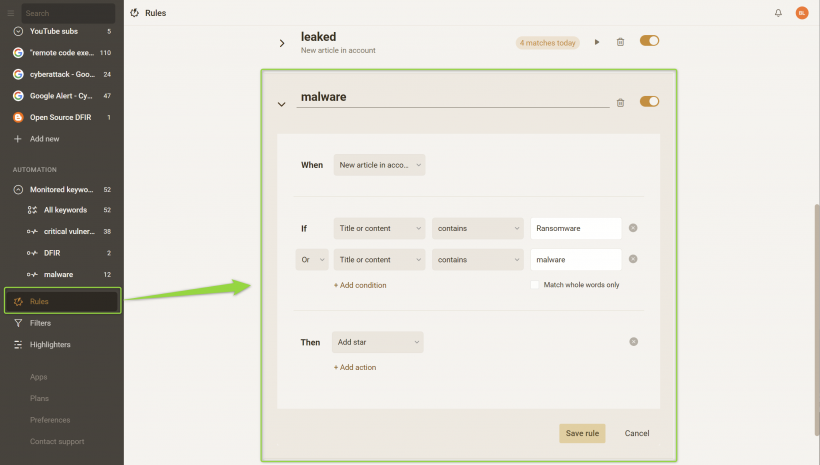Turn off the malware rule toggle
This screenshot has width=820, height=465.
[x=650, y=101]
